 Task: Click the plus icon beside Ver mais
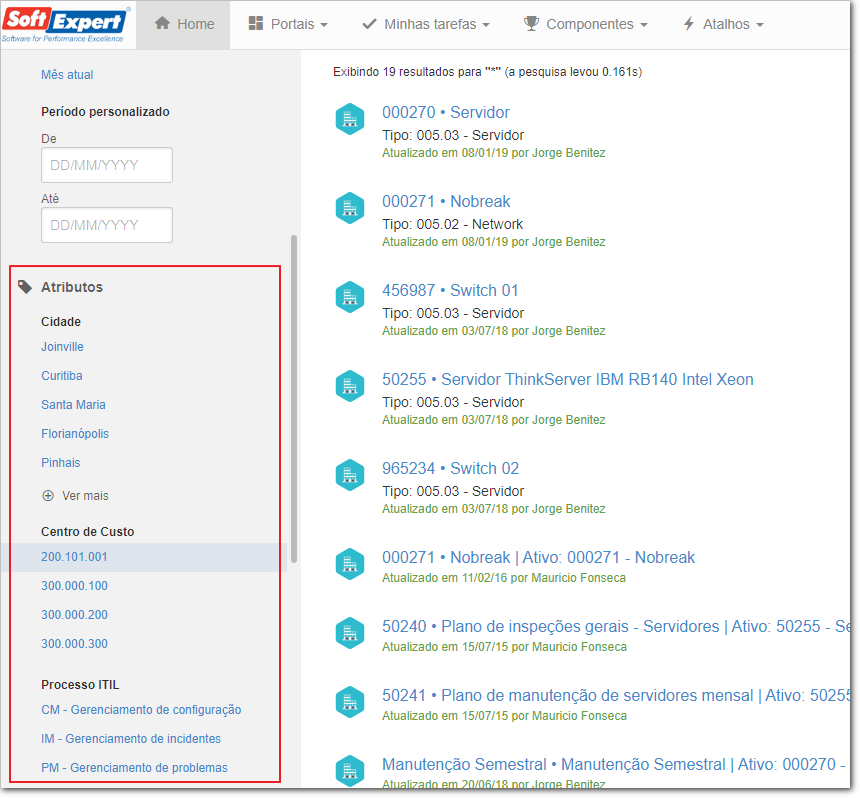48,496
